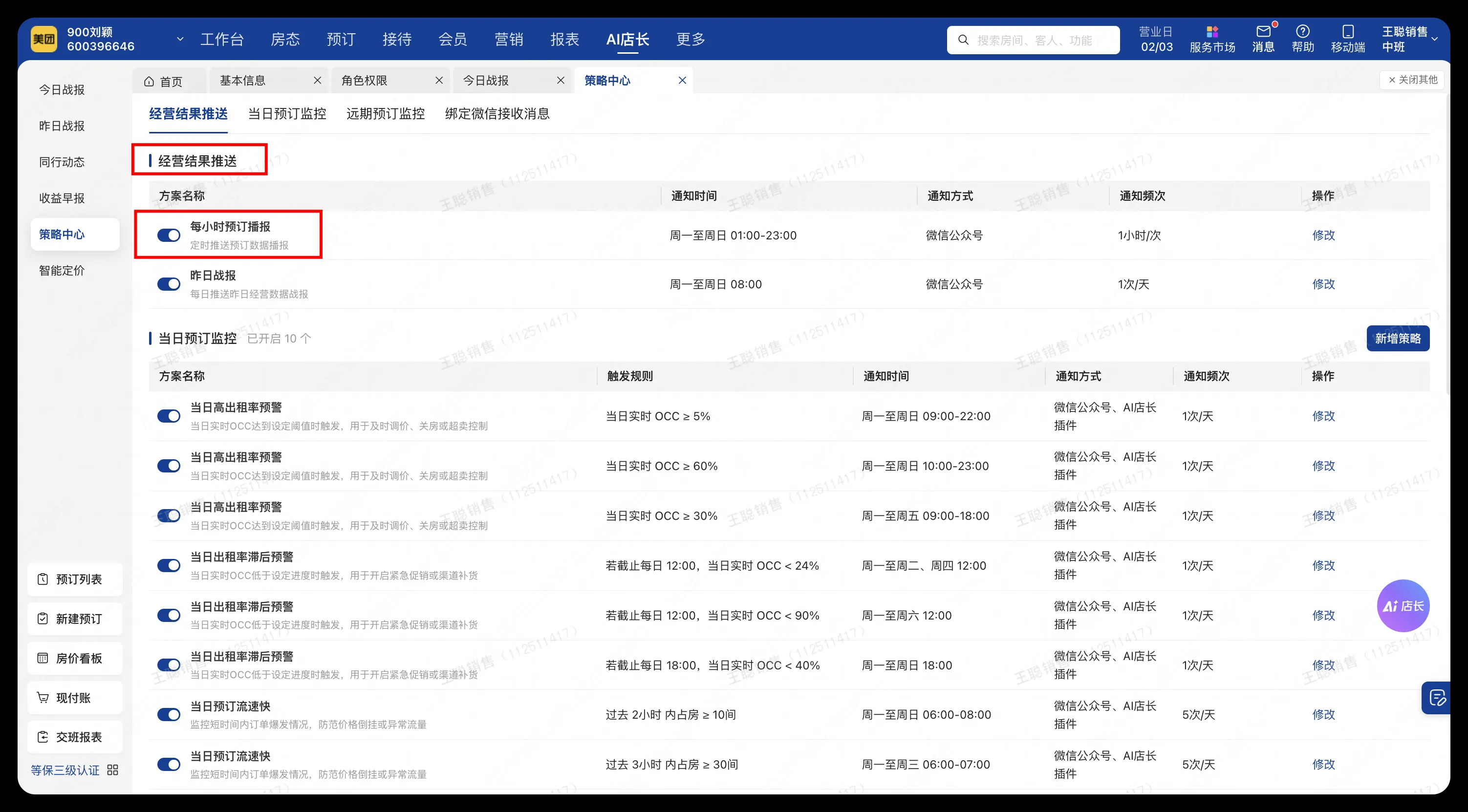1468x812 pixels.
Task: Turn off the 昨日战报 push toggle
Action: point(169,284)
